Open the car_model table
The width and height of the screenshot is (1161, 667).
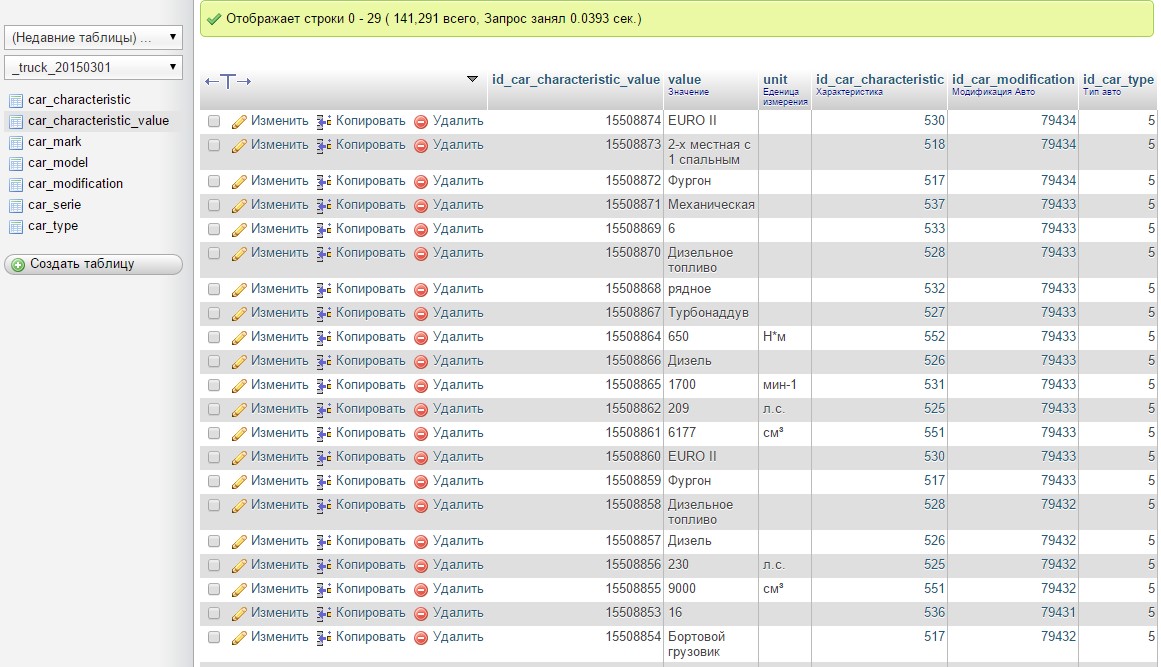pos(58,163)
